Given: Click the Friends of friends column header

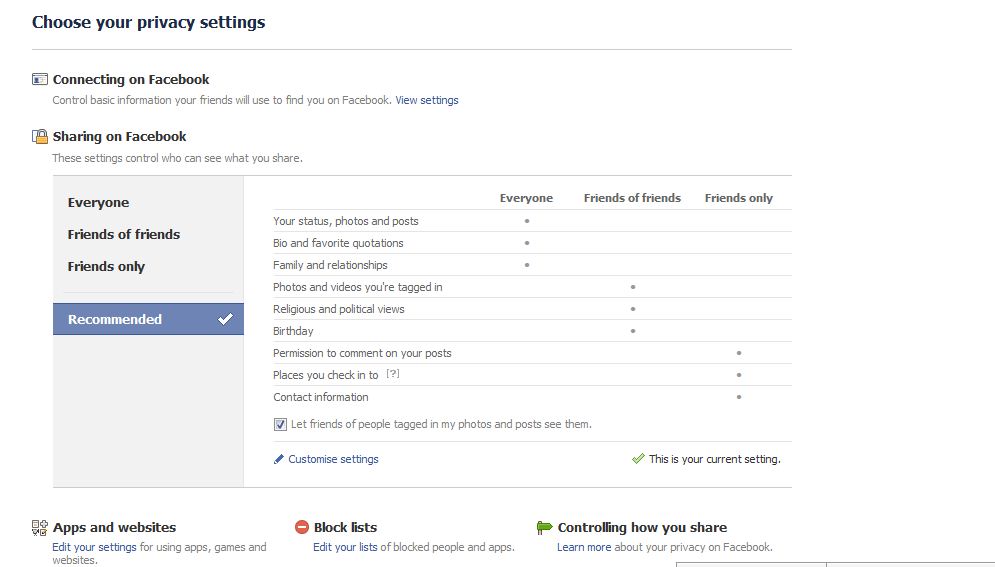Looking at the screenshot, I should point(632,198).
